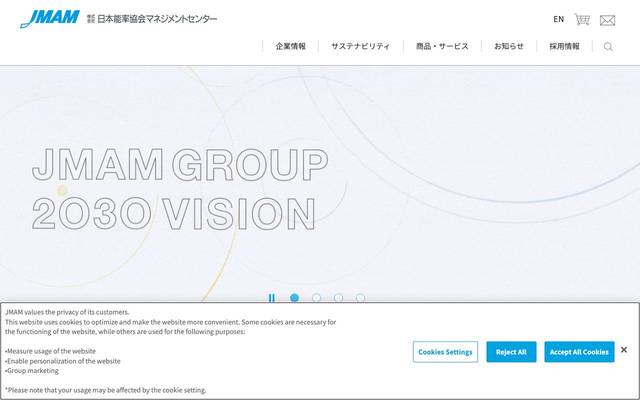Open the envelope contact icon

[x=607, y=20]
